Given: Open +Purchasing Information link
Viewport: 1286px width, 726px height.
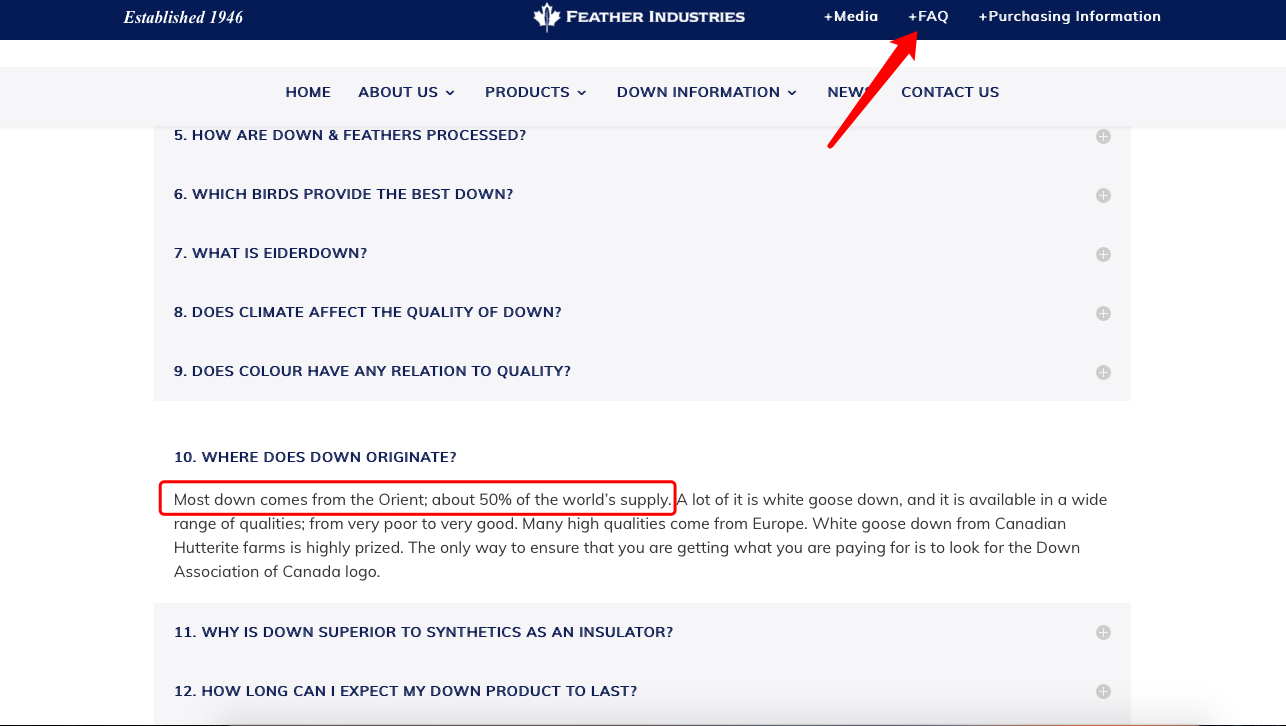Looking at the screenshot, I should [x=1069, y=16].
